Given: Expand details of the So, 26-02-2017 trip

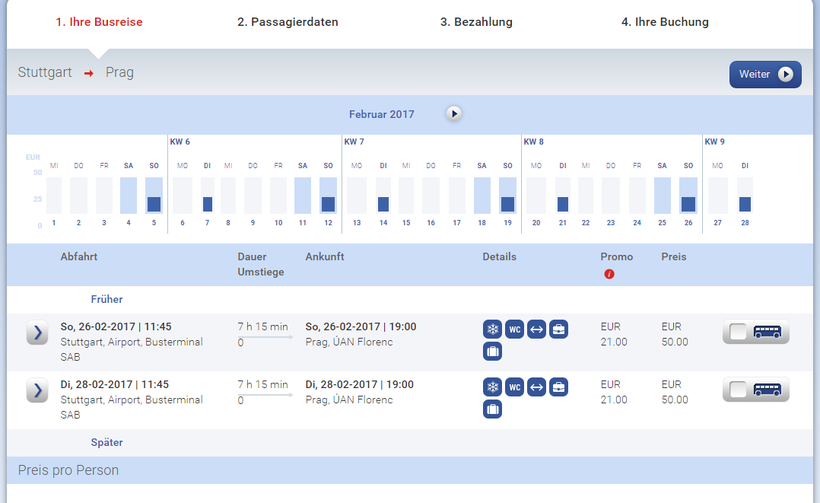Looking at the screenshot, I should 37,333.
